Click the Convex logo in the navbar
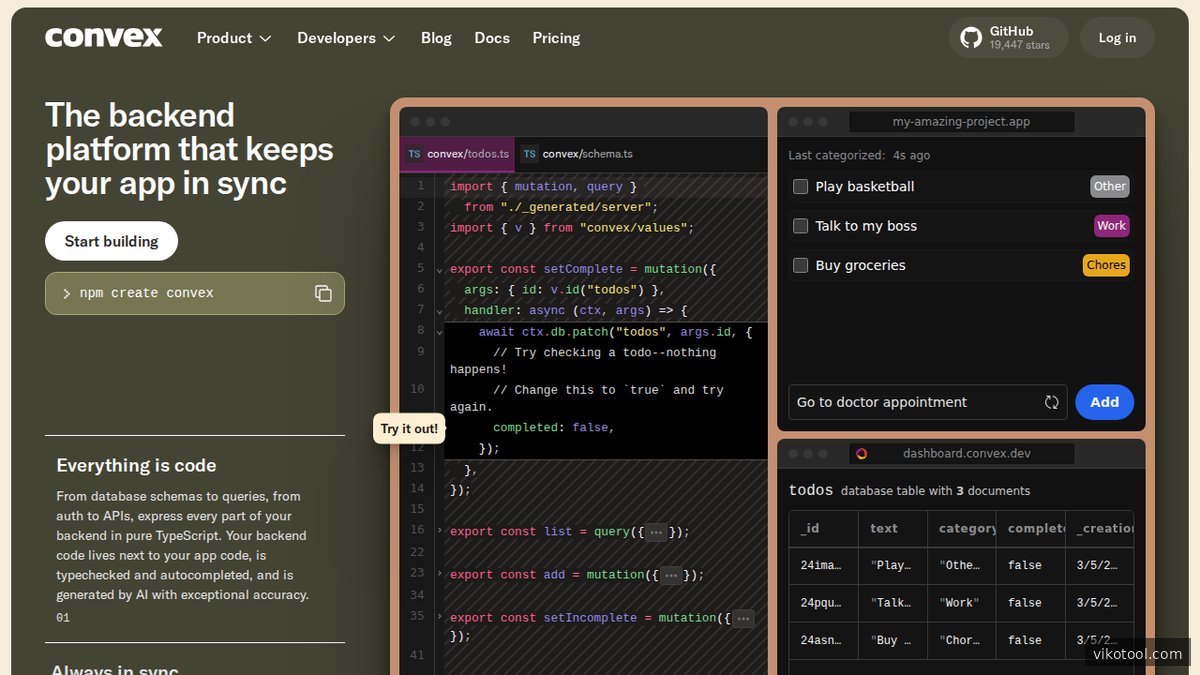Viewport: 1200px width, 675px height. (x=103, y=37)
